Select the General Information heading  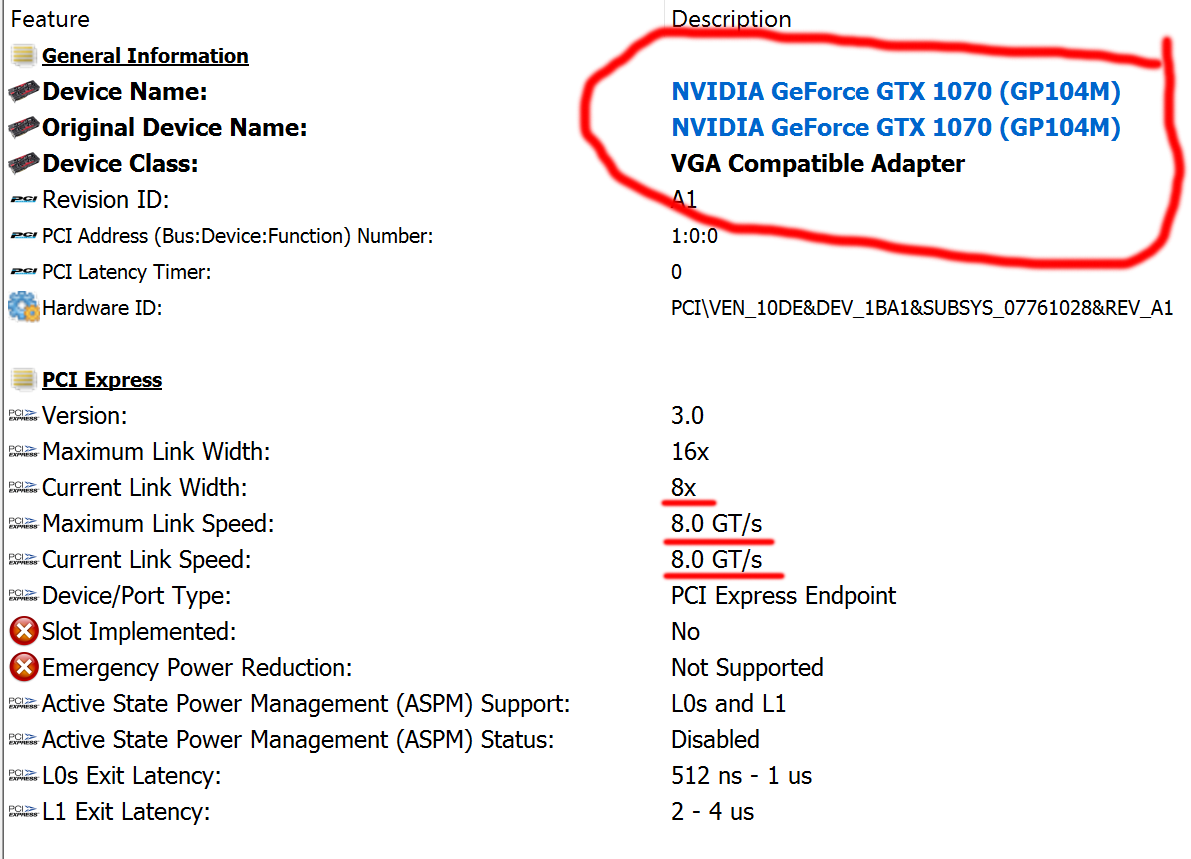[145, 56]
